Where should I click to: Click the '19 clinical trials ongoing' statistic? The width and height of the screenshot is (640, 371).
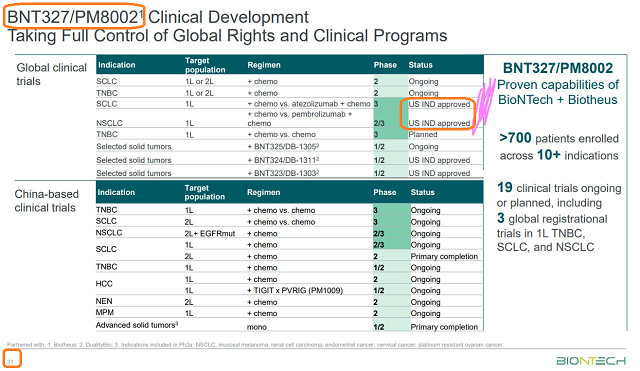[559, 188]
